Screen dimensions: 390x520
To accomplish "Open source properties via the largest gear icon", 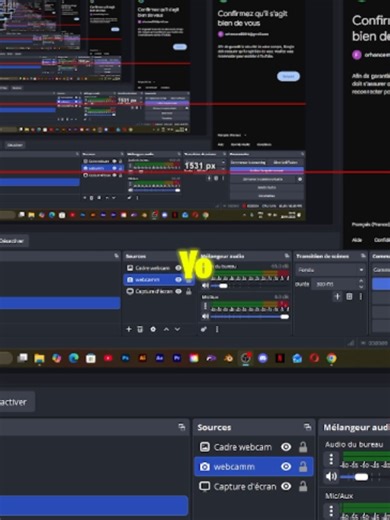I will [153, 329].
